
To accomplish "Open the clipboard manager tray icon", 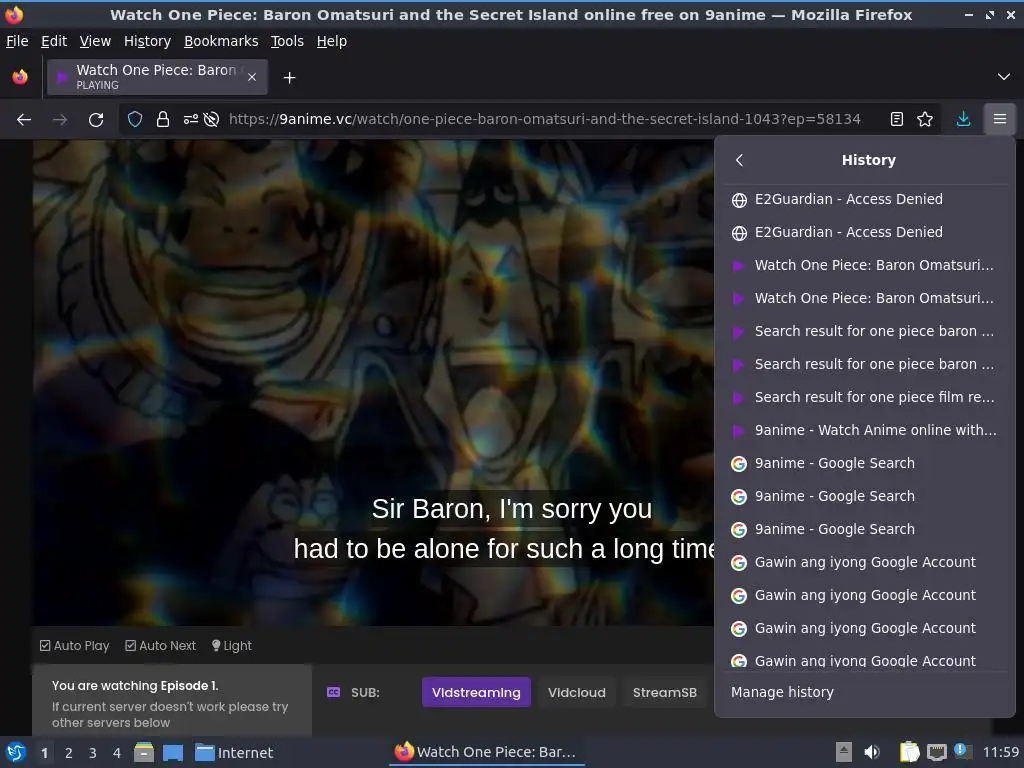I will tap(910, 752).
